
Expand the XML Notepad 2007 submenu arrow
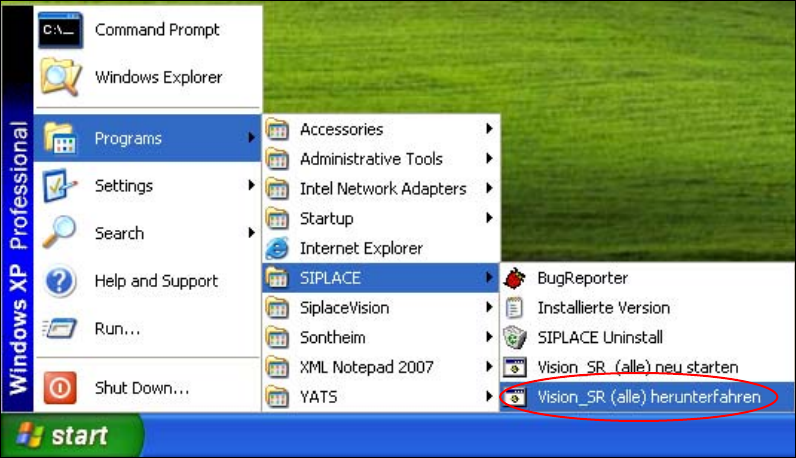(489, 367)
